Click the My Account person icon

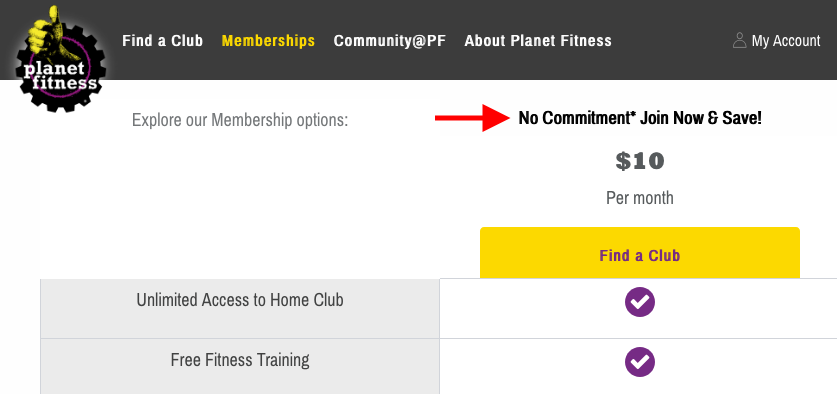point(739,41)
